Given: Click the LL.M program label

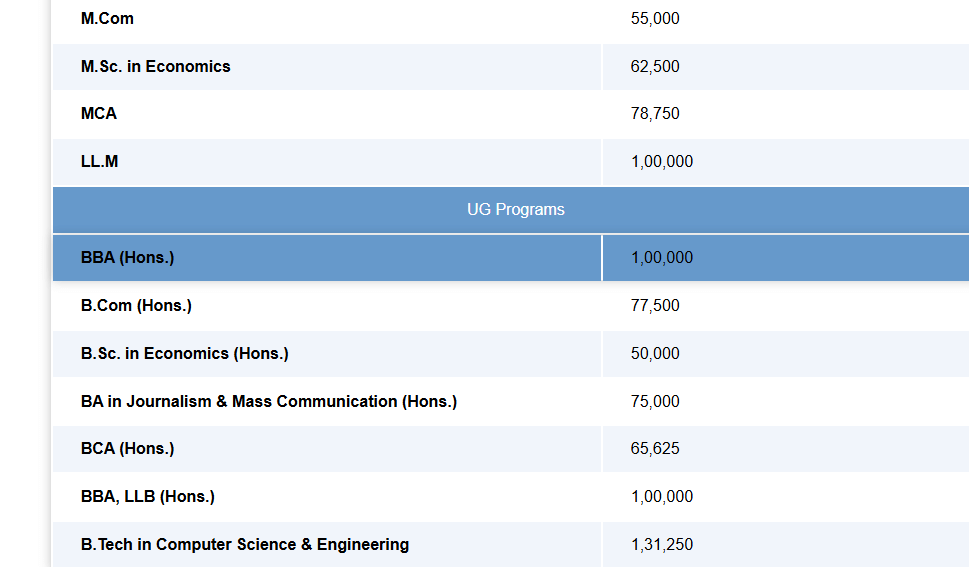Looking at the screenshot, I should click(100, 162).
